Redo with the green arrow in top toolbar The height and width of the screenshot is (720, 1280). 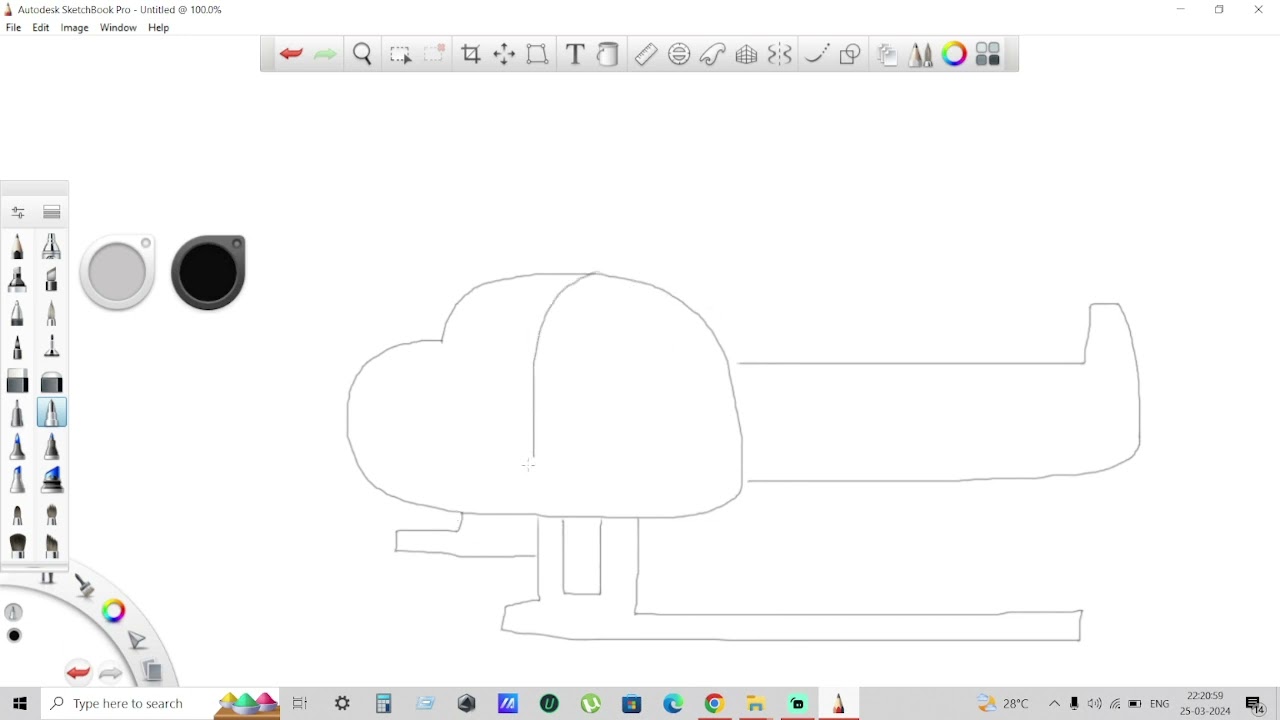325,54
